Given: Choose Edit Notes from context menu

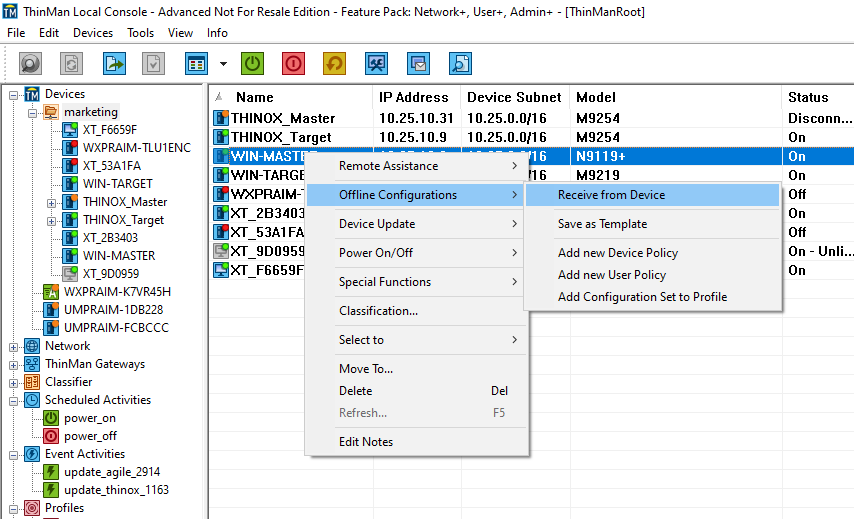Looking at the screenshot, I should coord(417,442).
